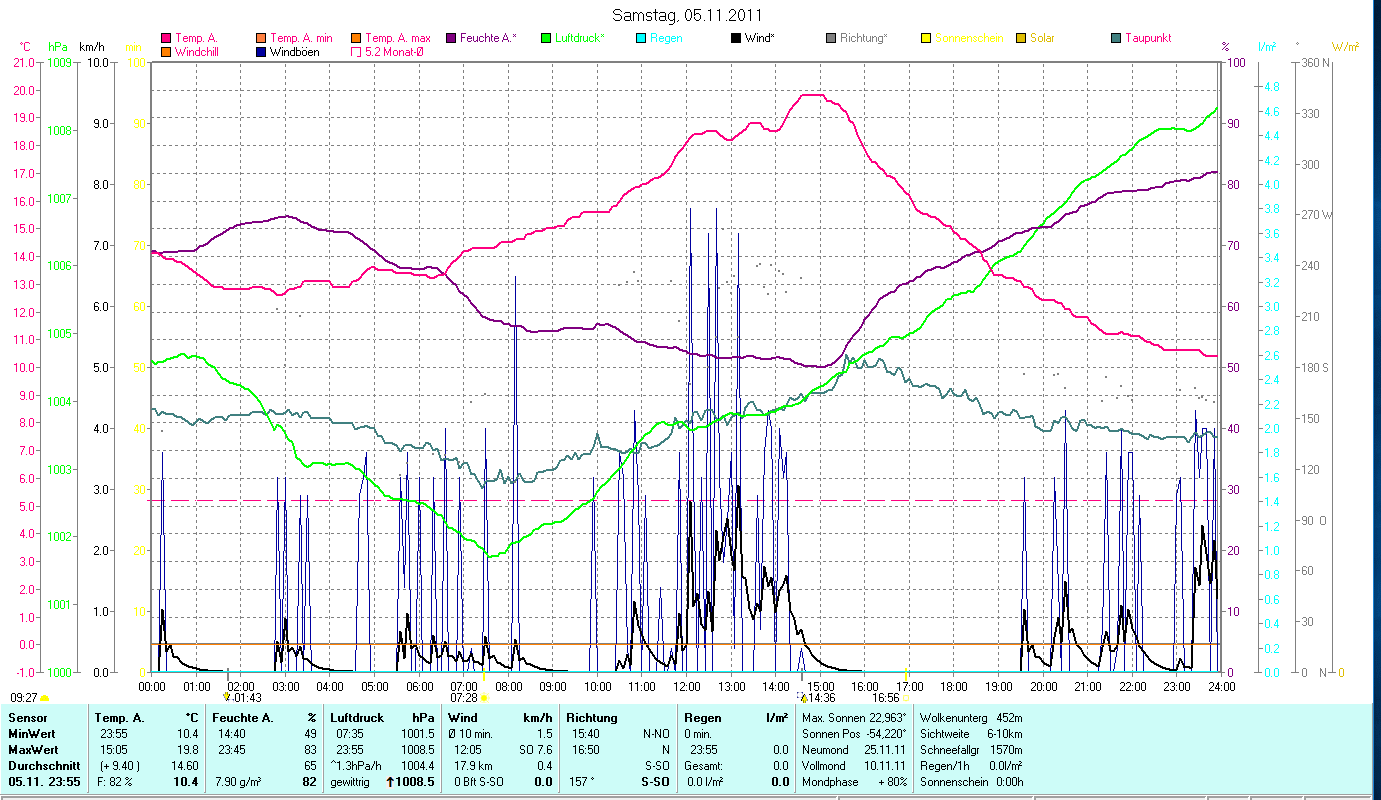Click the sun icon beside 09:27
This screenshot has height=800, width=1381.
click(x=45, y=698)
